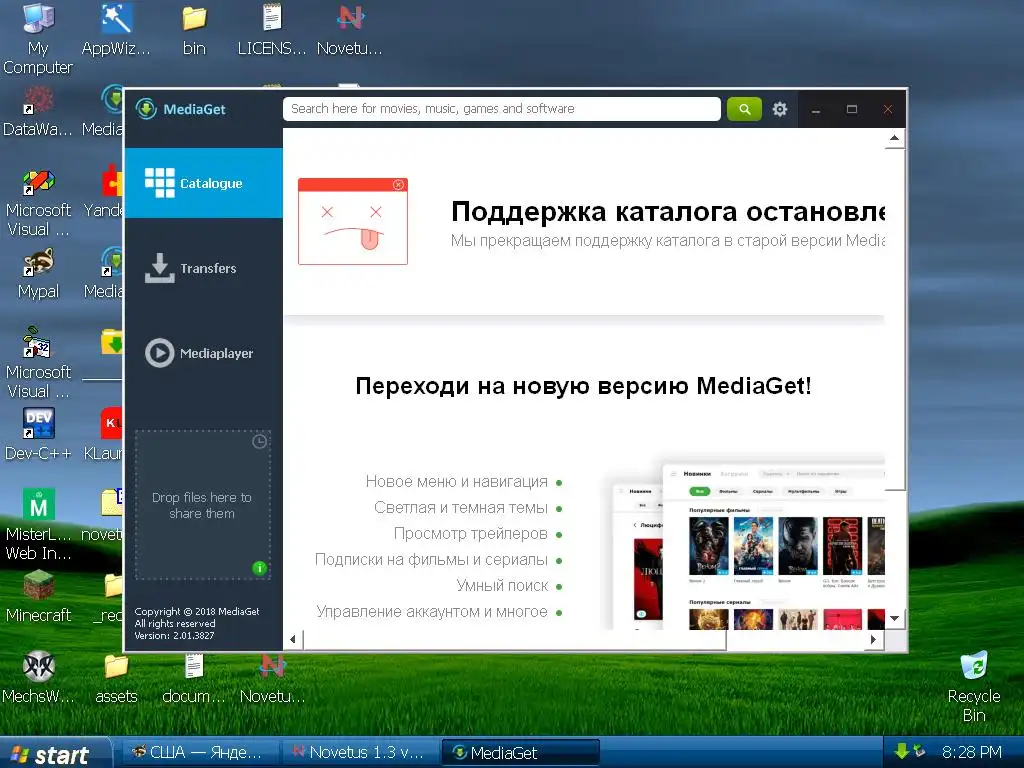Click the 'Подписки на фильмы и сериалы' line

431,560
